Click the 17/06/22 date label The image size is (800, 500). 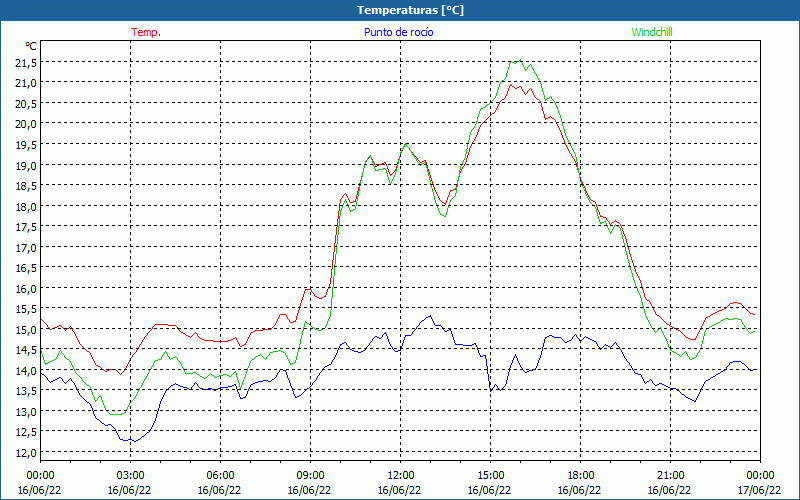759,490
